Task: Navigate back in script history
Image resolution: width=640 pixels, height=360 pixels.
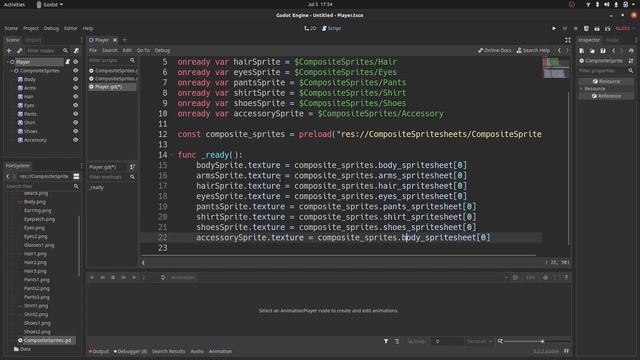Action: tap(559, 50)
